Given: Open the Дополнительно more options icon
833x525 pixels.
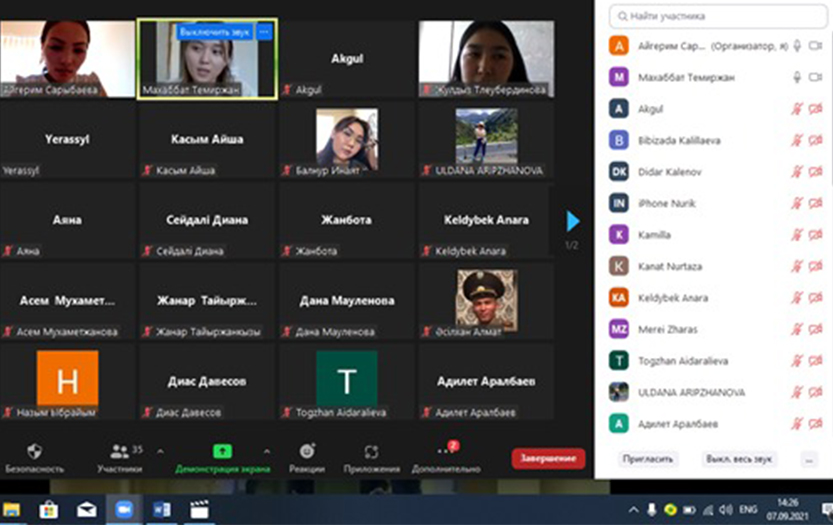Looking at the screenshot, I should 445,452.
